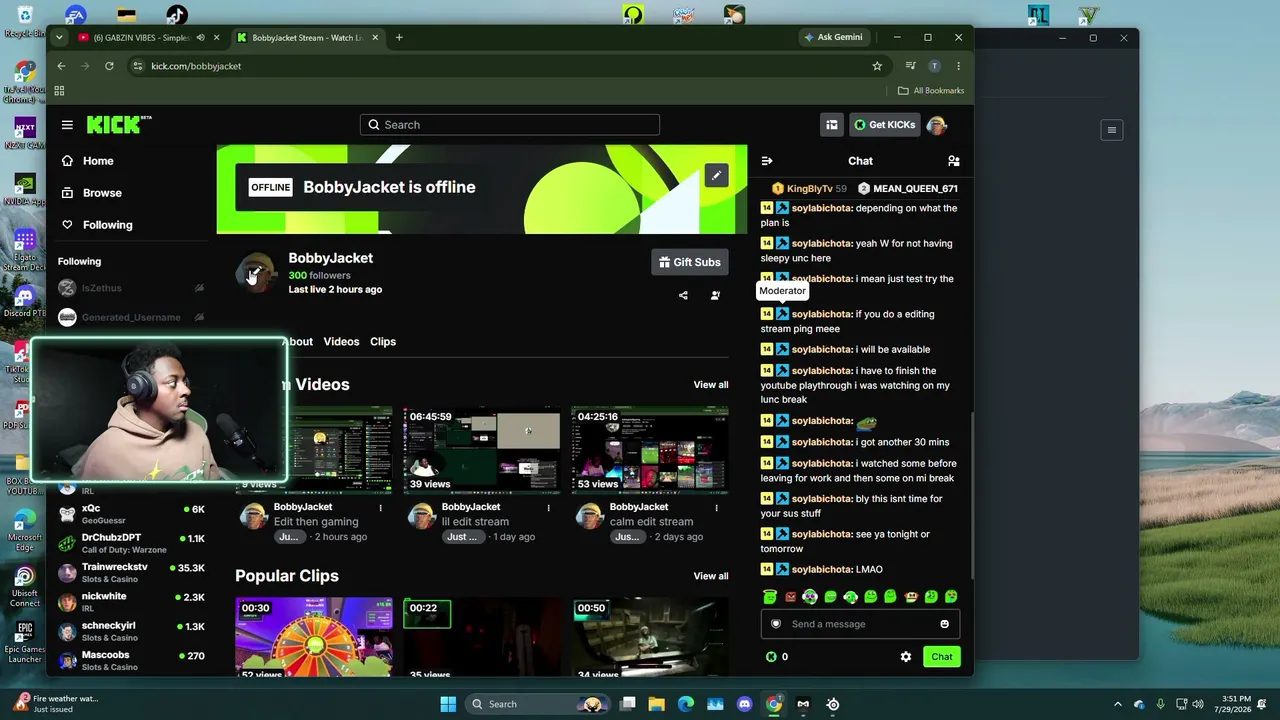Click the chat identity shield icon

pyautogui.click(x=776, y=624)
